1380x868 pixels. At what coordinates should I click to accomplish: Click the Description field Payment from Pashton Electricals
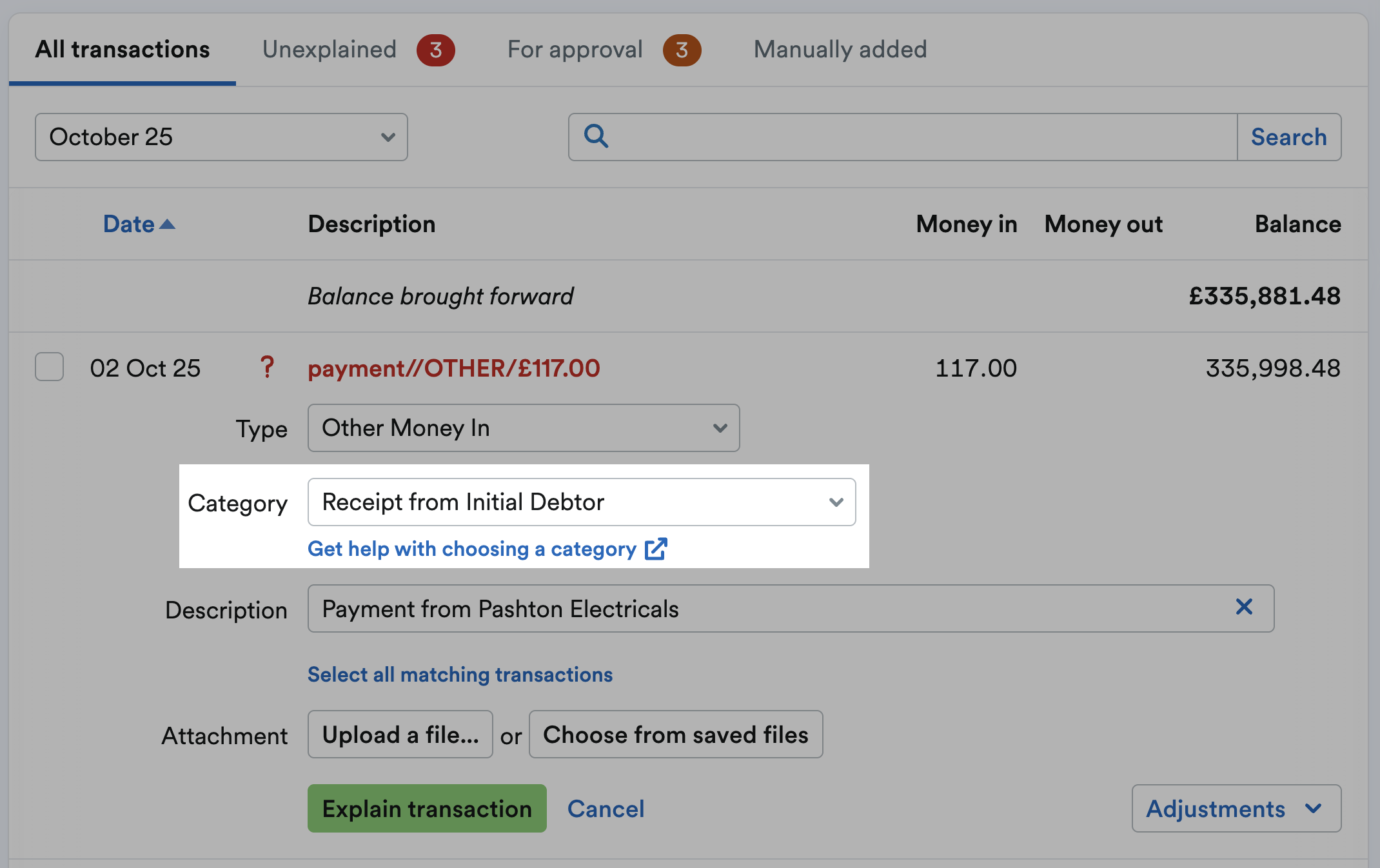coord(791,609)
